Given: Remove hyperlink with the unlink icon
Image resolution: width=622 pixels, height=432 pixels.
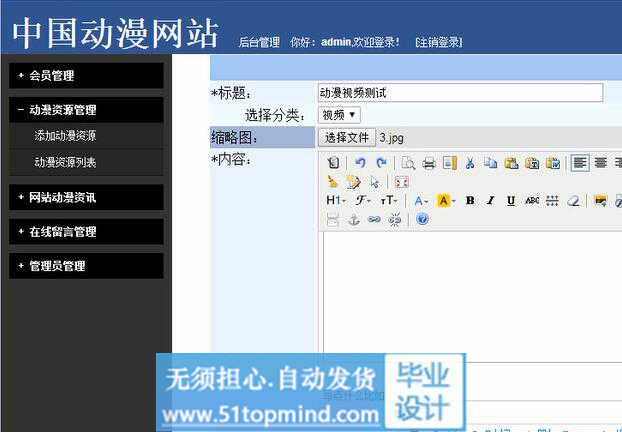Looking at the screenshot, I should [395, 219].
